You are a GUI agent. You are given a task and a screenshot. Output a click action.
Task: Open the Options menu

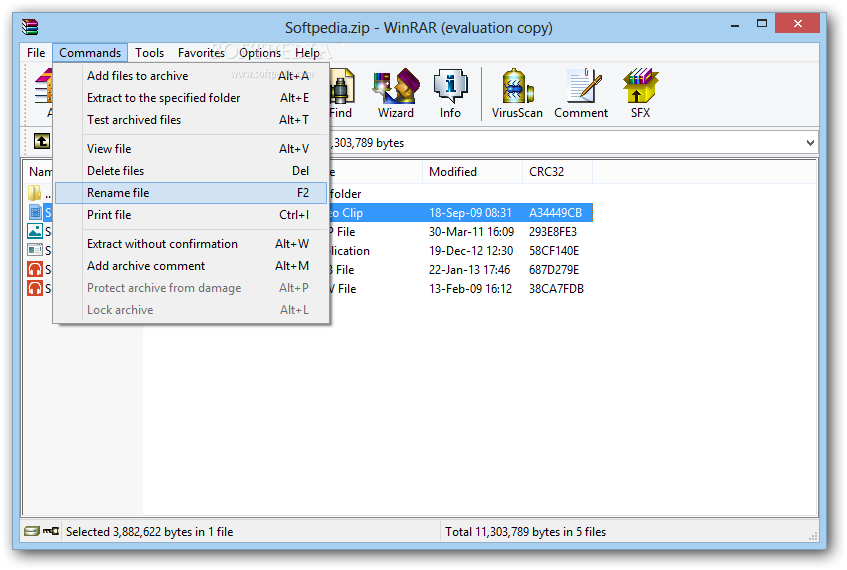coord(260,52)
